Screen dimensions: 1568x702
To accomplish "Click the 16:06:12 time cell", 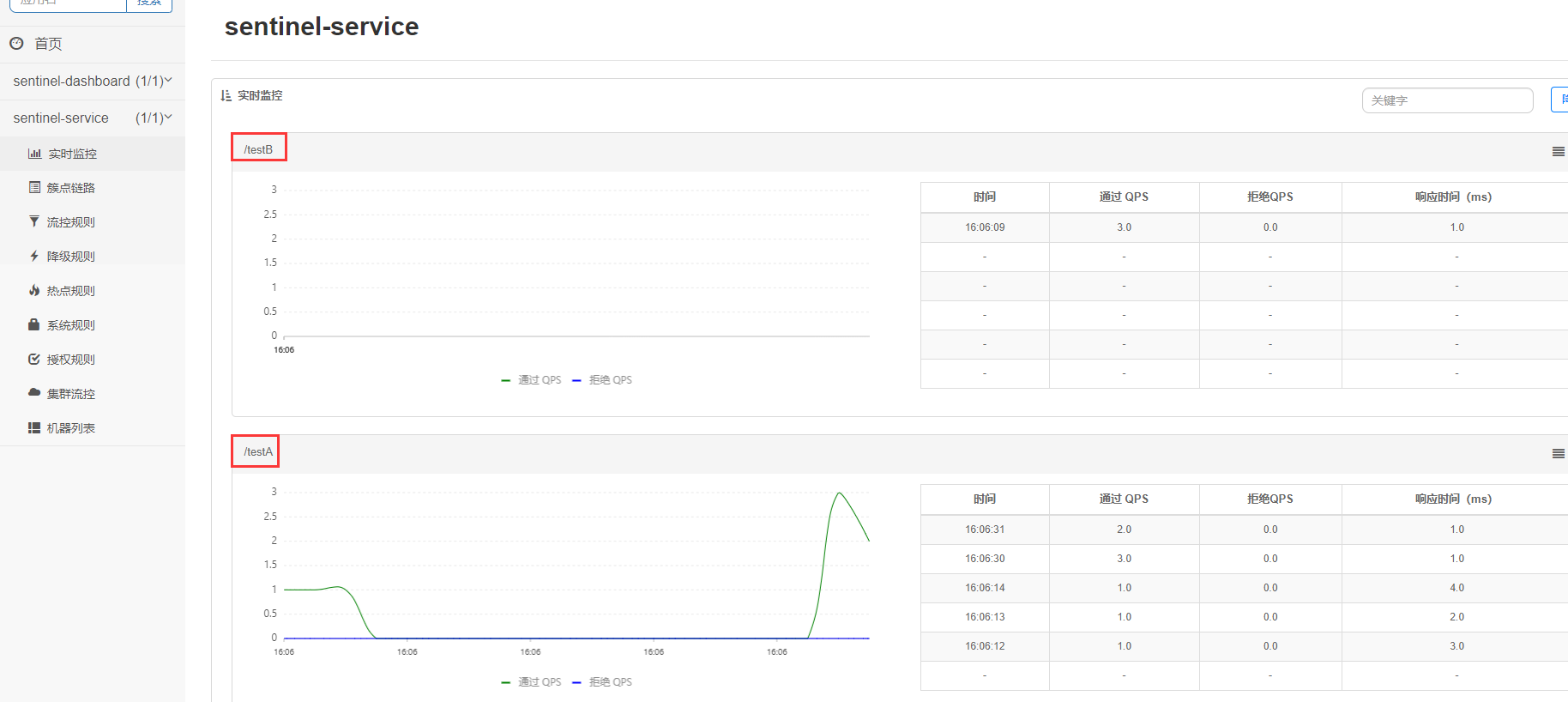I will point(985,646).
